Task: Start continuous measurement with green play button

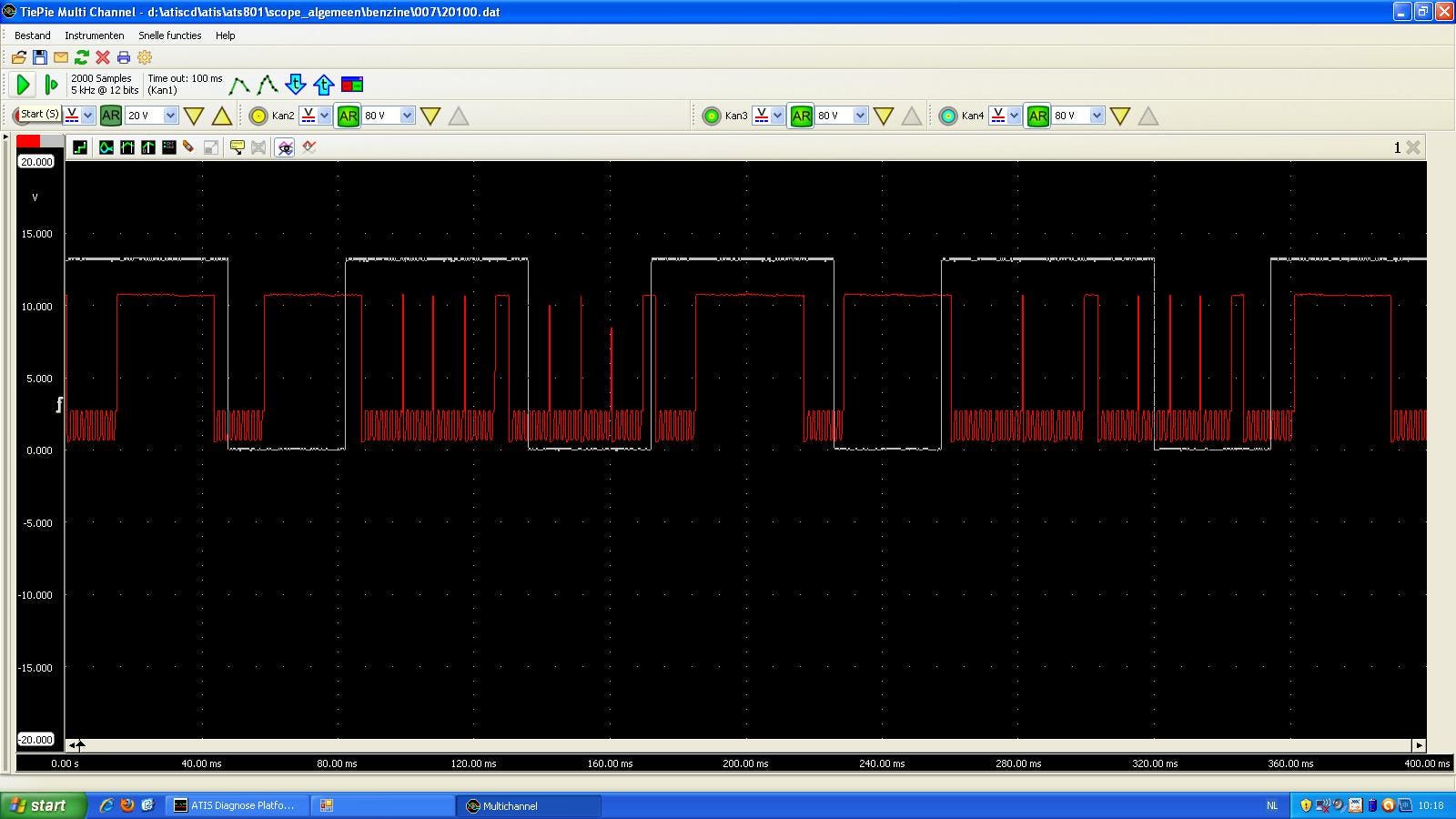Action: coord(23,85)
